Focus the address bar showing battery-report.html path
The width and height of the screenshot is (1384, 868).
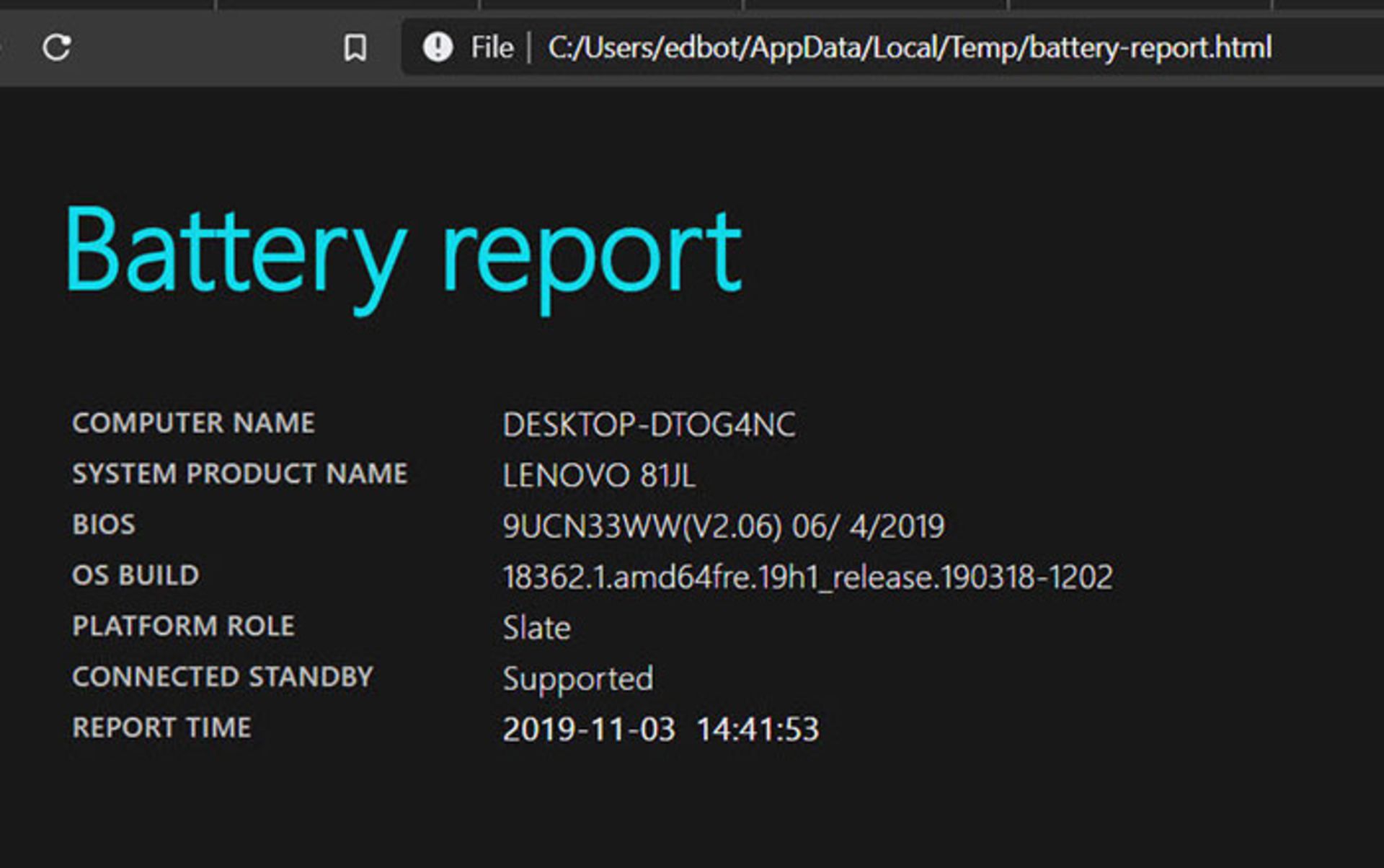909,48
